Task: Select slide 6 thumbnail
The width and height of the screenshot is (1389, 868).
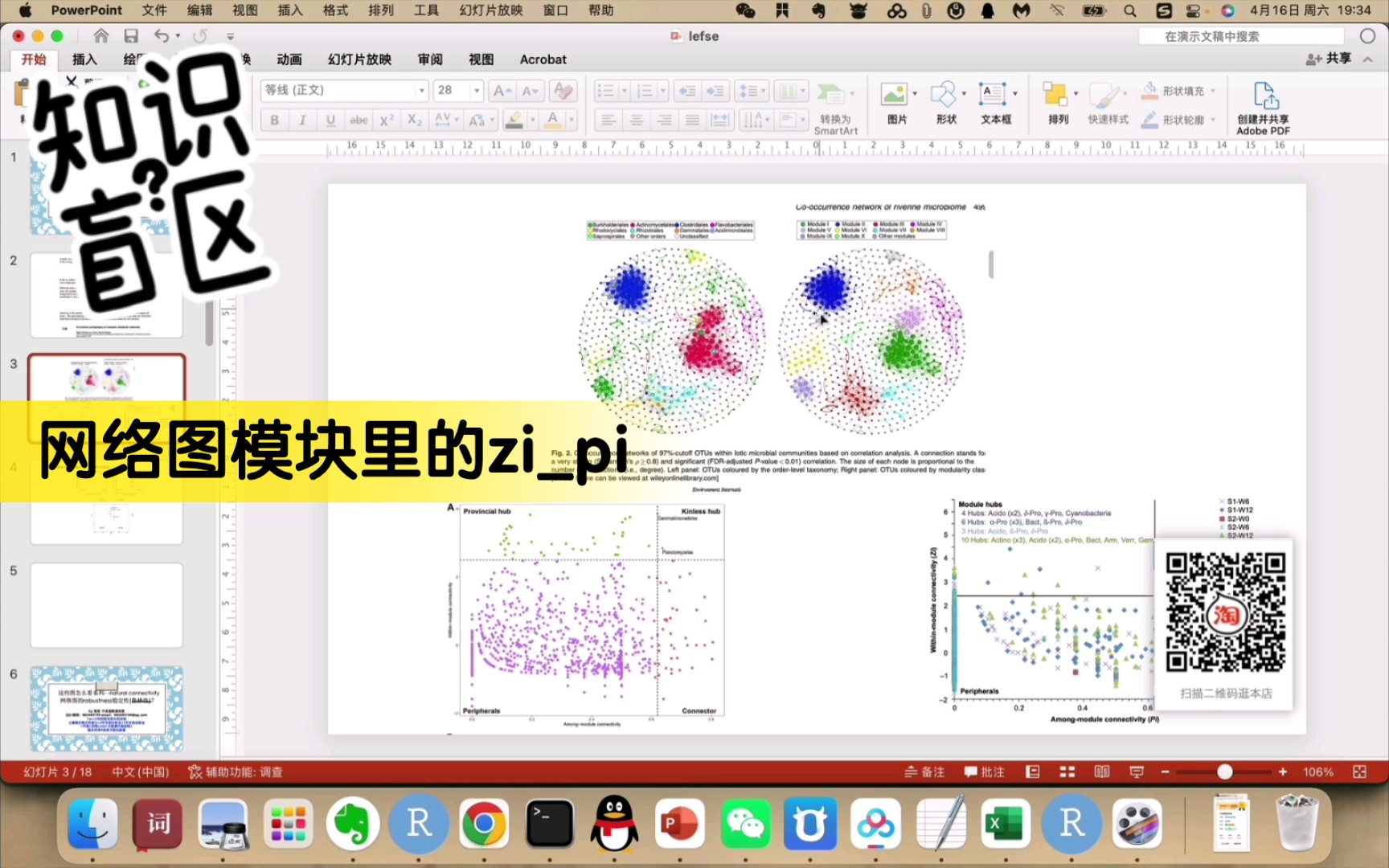Action: pyautogui.click(x=107, y=708)
